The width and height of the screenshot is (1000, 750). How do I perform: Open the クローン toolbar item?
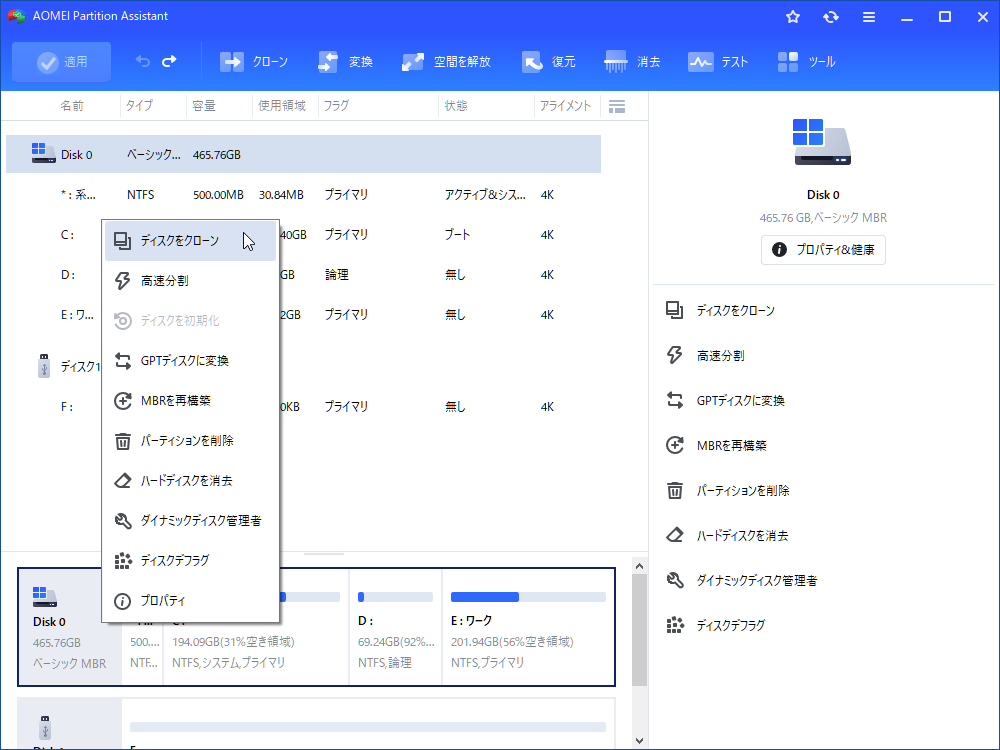tap(254, 62)
